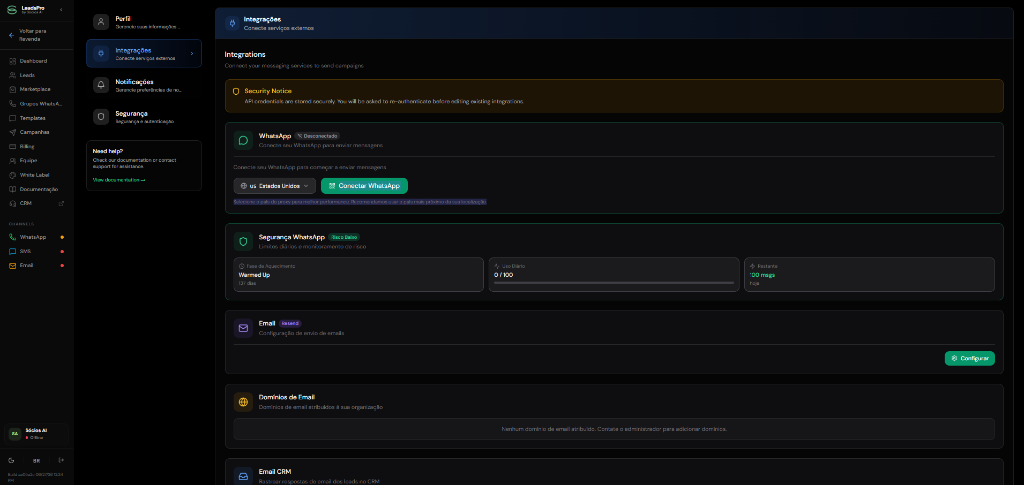
Task: Open the Email channel via envelope icon
Action: (x=12, y=266)
